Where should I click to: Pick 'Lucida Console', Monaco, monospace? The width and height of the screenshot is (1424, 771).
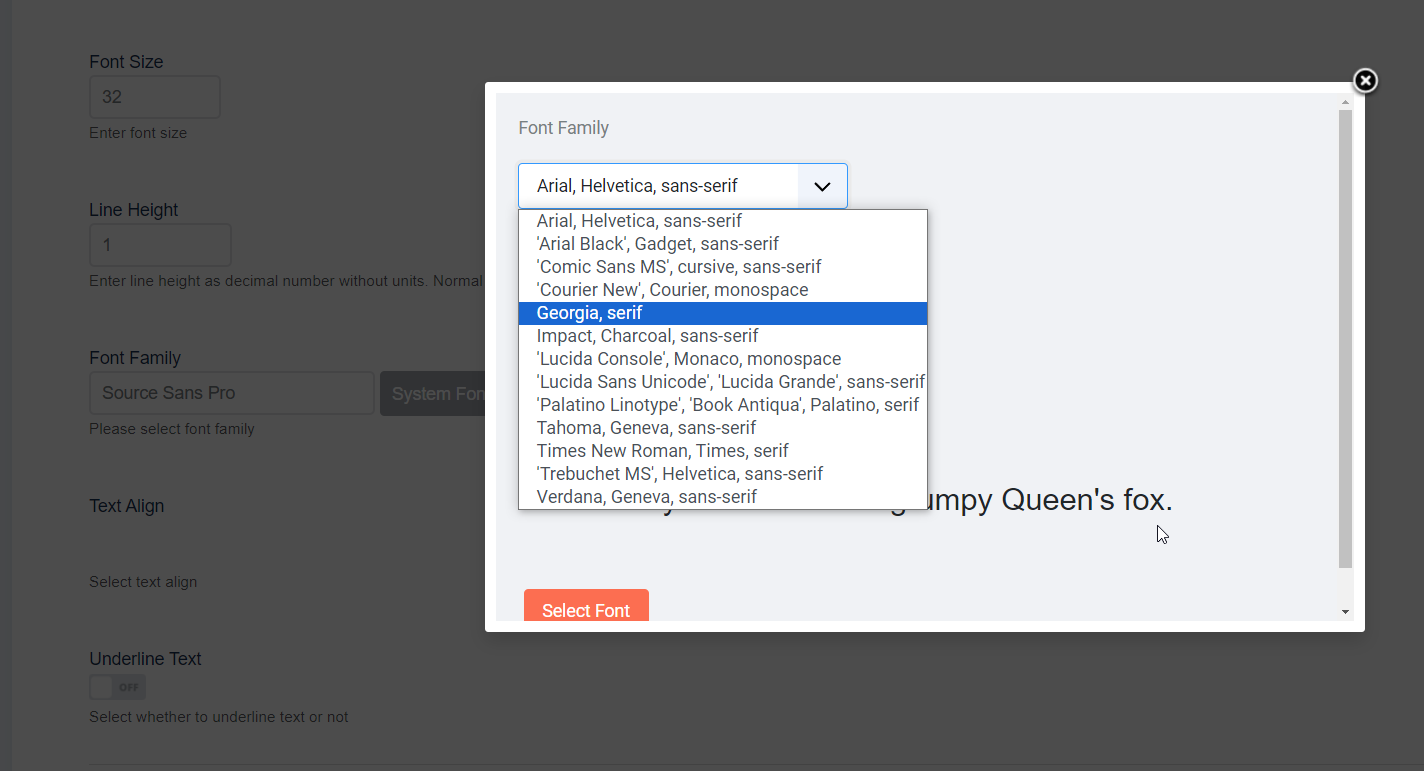[x=723, y=359]
